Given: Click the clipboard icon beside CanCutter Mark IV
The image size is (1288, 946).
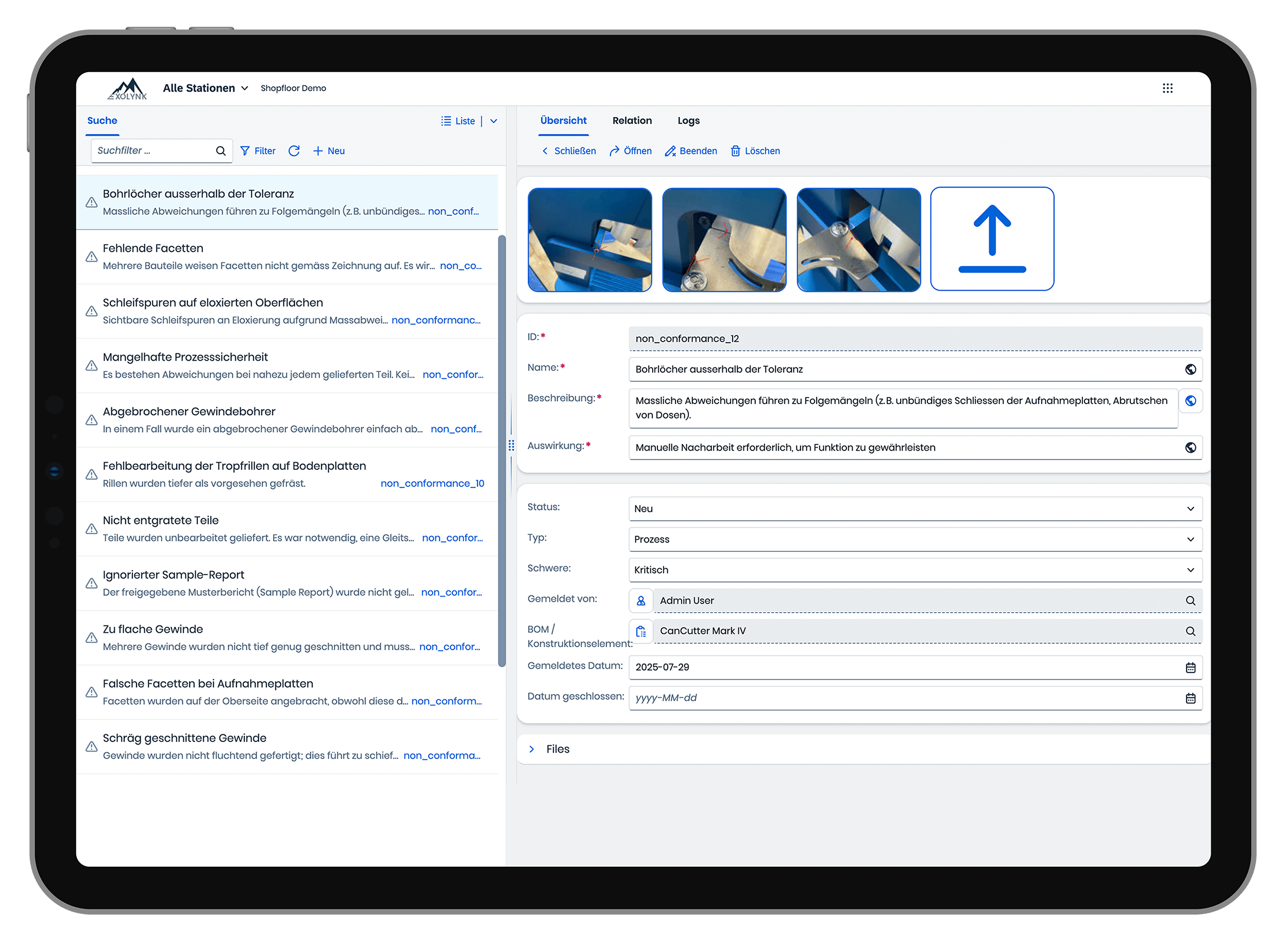Looking at the screenshot, I should [x=641, y=632].
